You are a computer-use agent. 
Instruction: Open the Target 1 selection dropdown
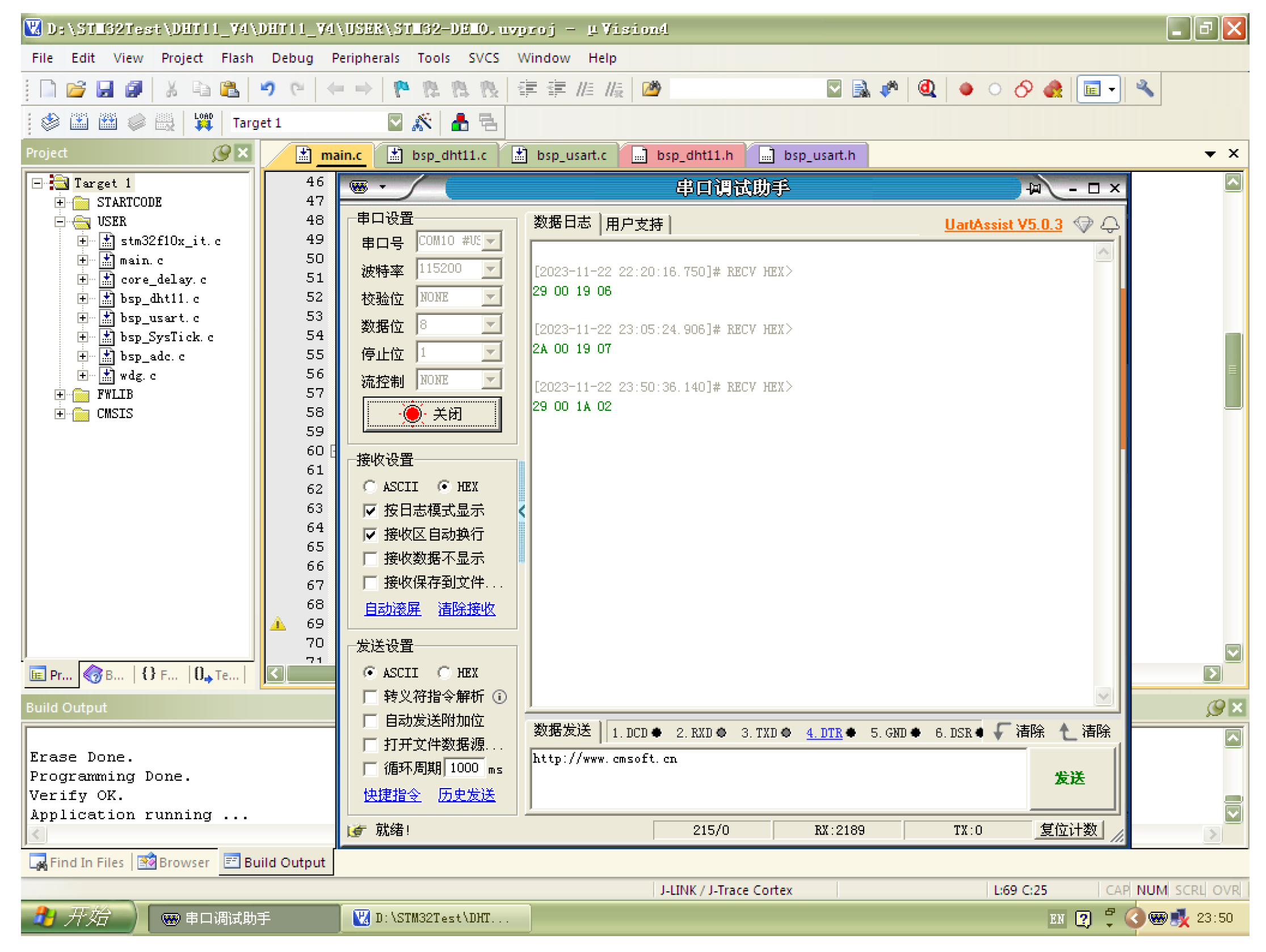(x=395, y=123)
